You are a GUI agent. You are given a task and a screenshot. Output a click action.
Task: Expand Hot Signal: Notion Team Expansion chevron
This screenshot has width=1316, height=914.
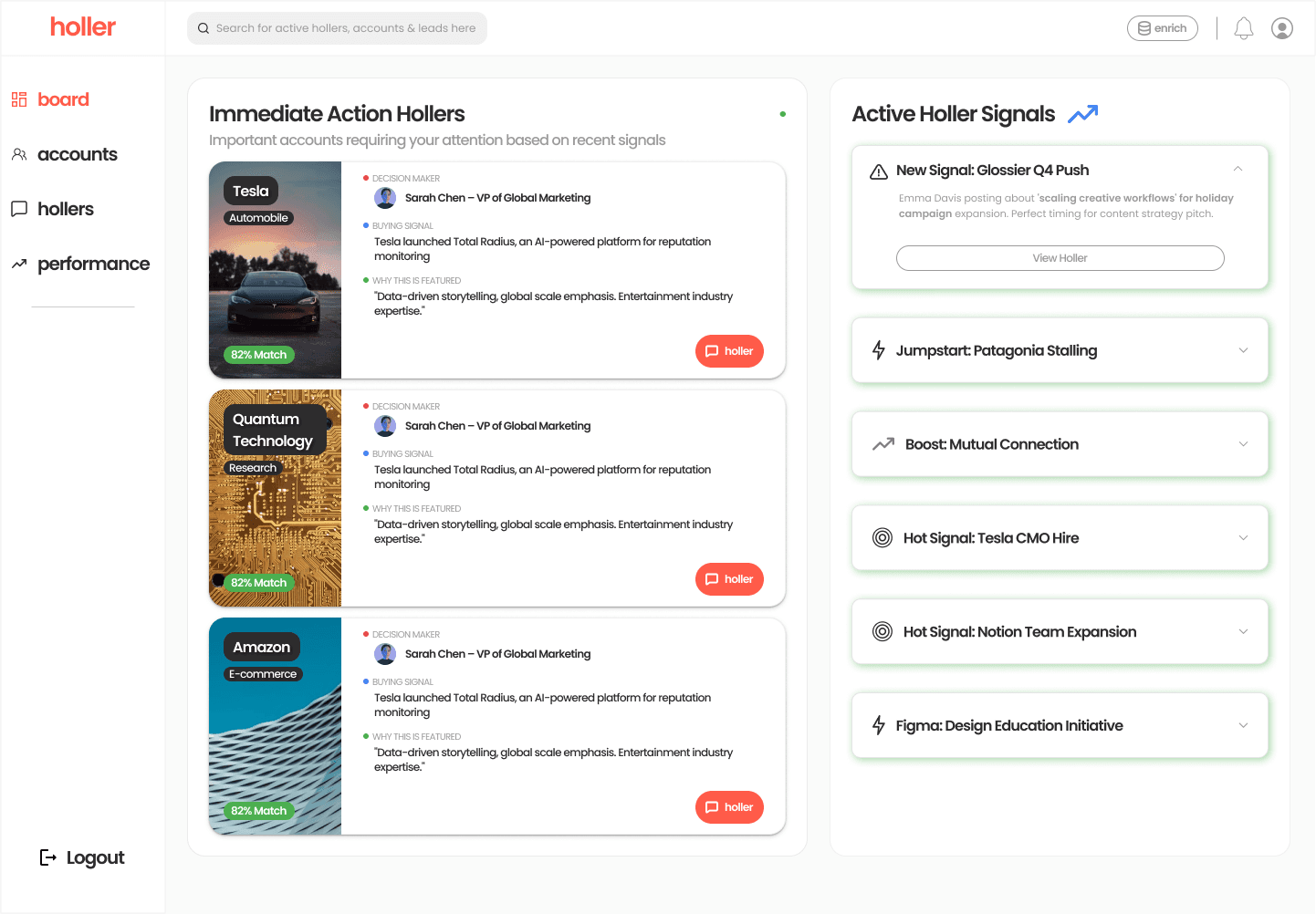tap(1243, 631)
